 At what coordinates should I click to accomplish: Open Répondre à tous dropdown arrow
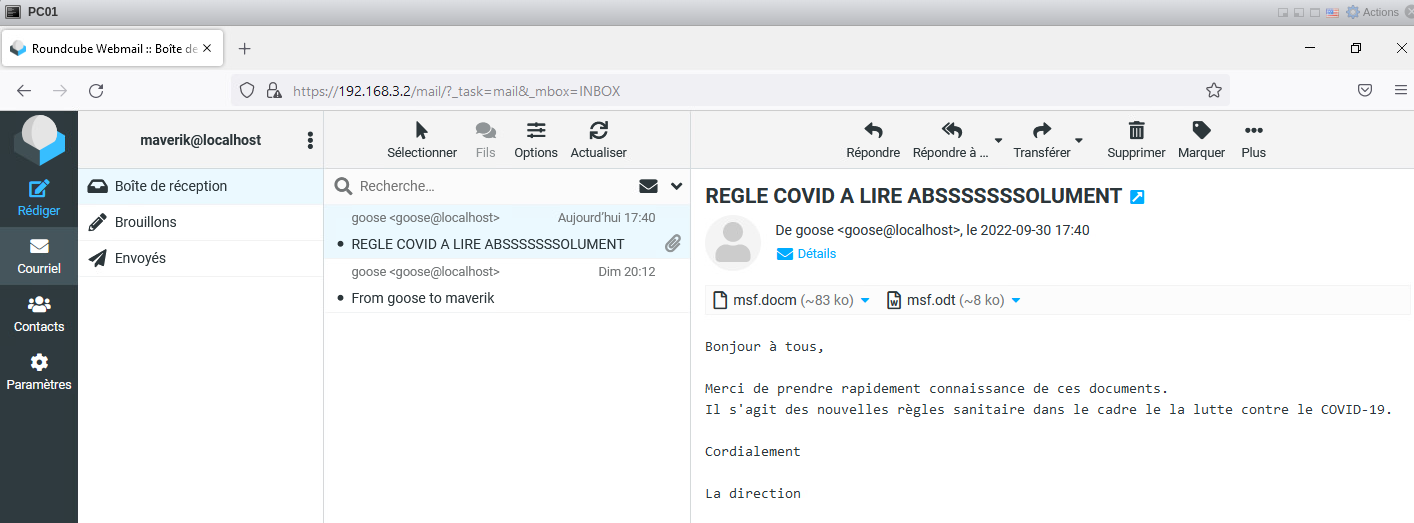[998, 139]
